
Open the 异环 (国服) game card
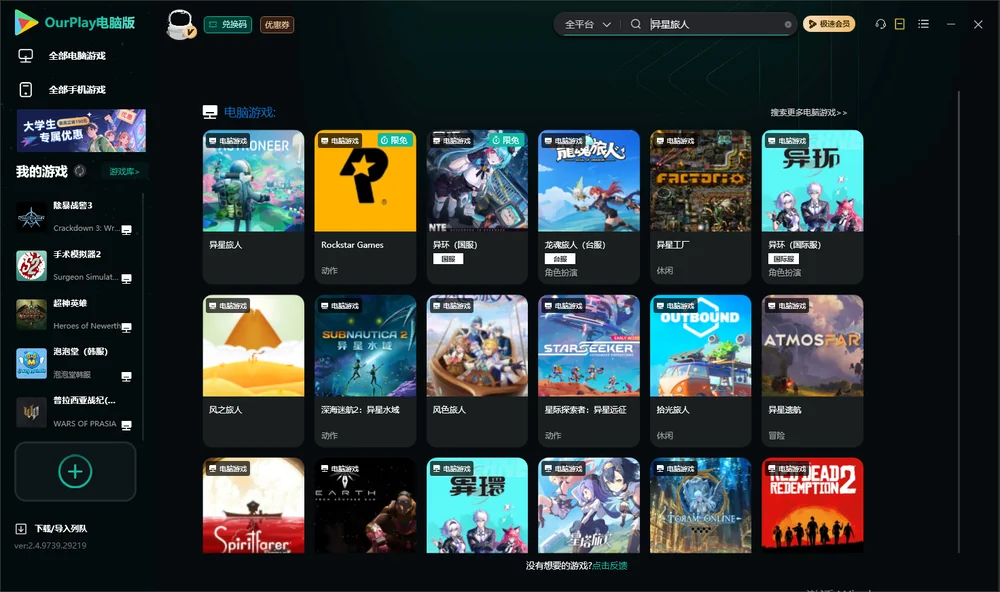click(x=477, y=207)
